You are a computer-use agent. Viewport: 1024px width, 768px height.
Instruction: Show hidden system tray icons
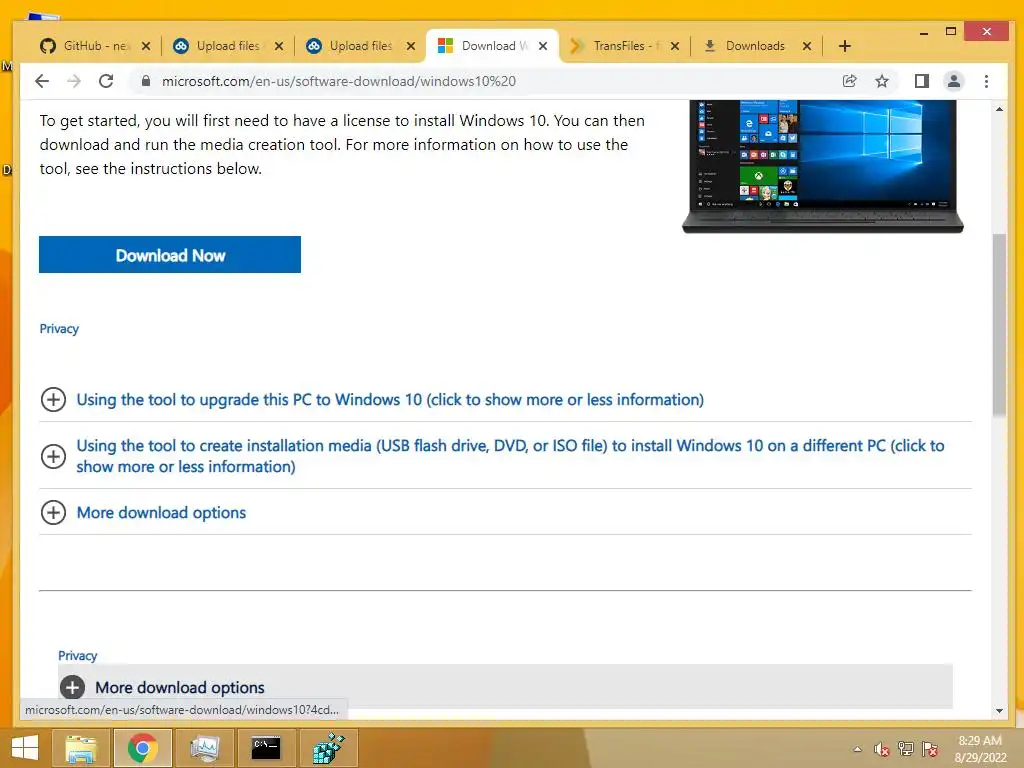click(857, 749)
